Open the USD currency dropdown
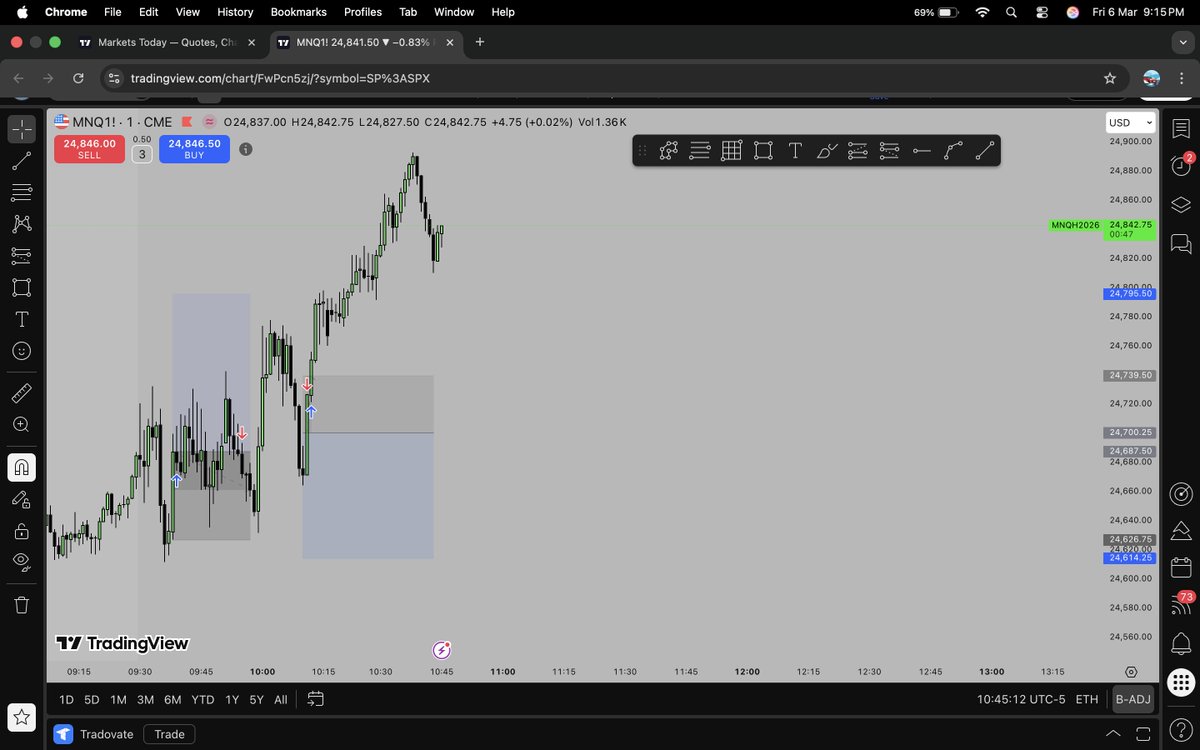This screenshot has width=1200, height=750. point(1130,123)
